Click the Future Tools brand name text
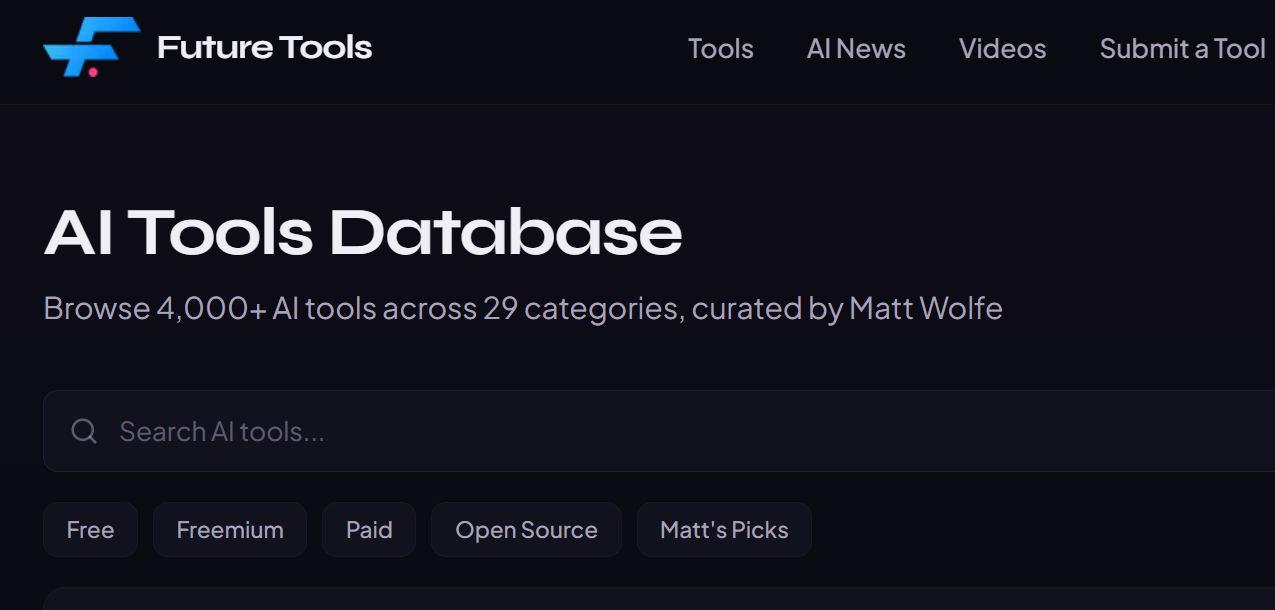Screen dimensions: 1275x610 264,47
